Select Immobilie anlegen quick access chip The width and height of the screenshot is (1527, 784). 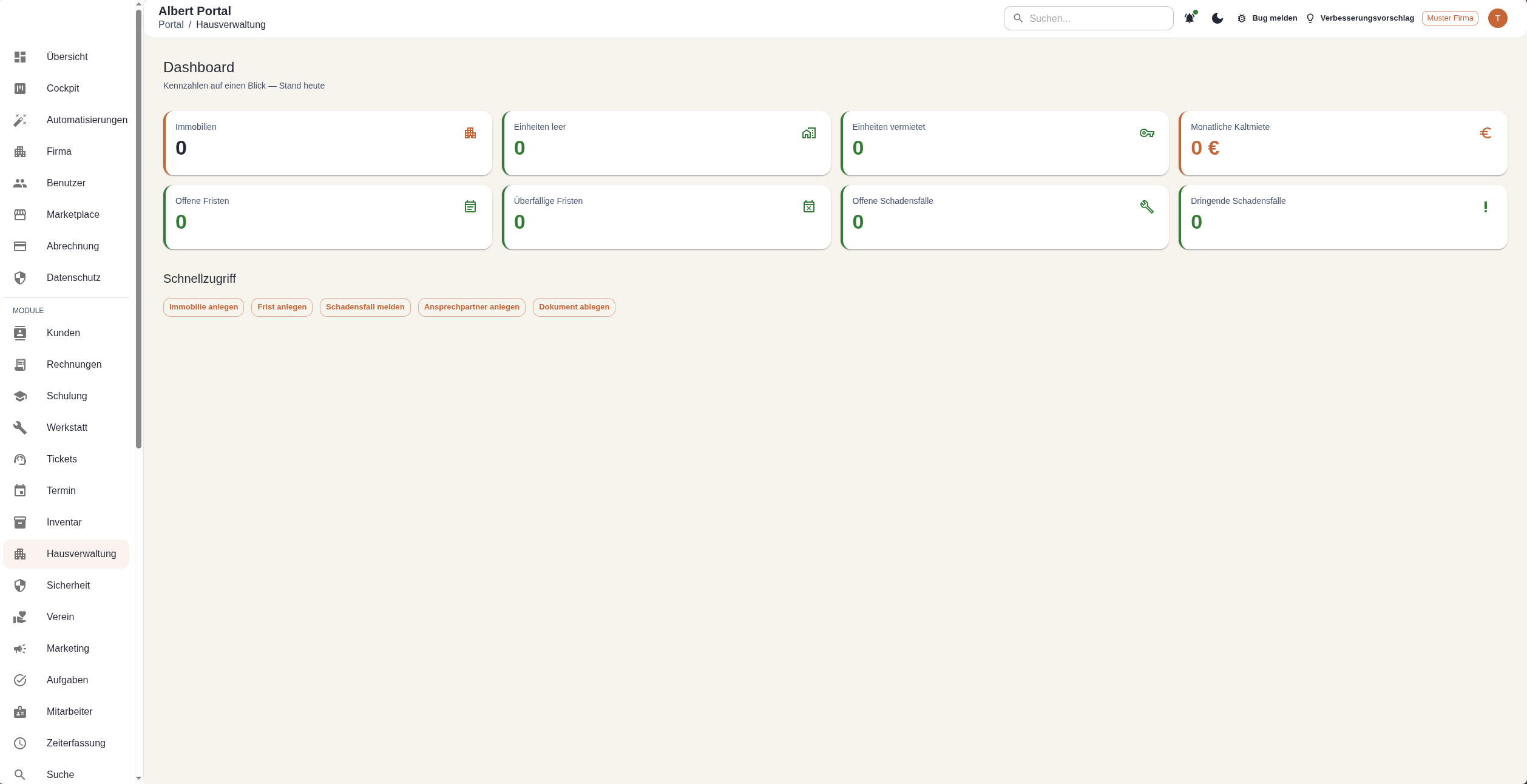pyautogui.click(x=203, y=307)
